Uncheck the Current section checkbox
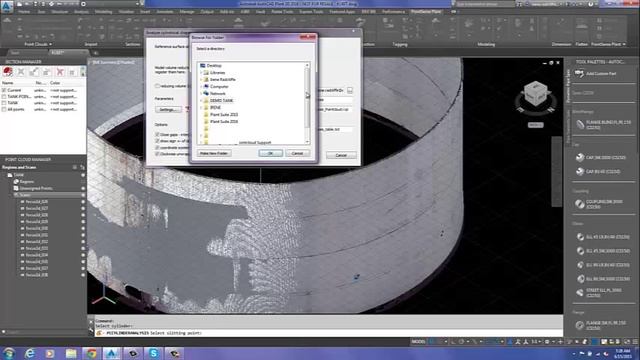Viewport: 640px width, 360px height. (4, 90)
